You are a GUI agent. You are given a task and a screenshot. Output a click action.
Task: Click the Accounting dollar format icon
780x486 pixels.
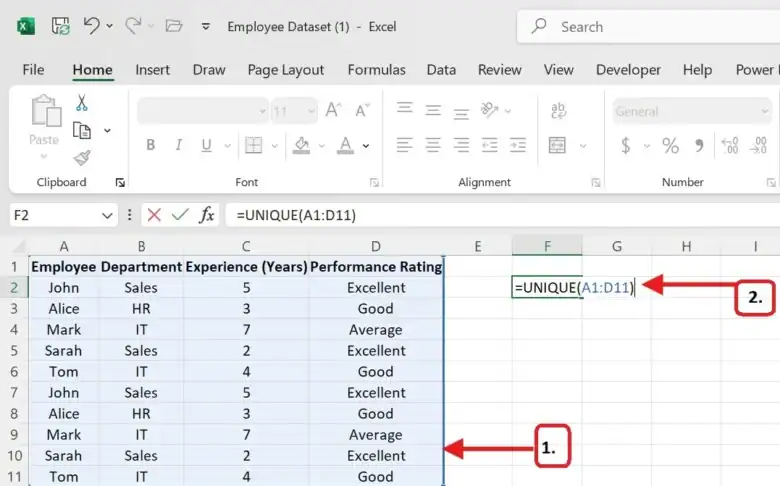click(x=626, y=145)
